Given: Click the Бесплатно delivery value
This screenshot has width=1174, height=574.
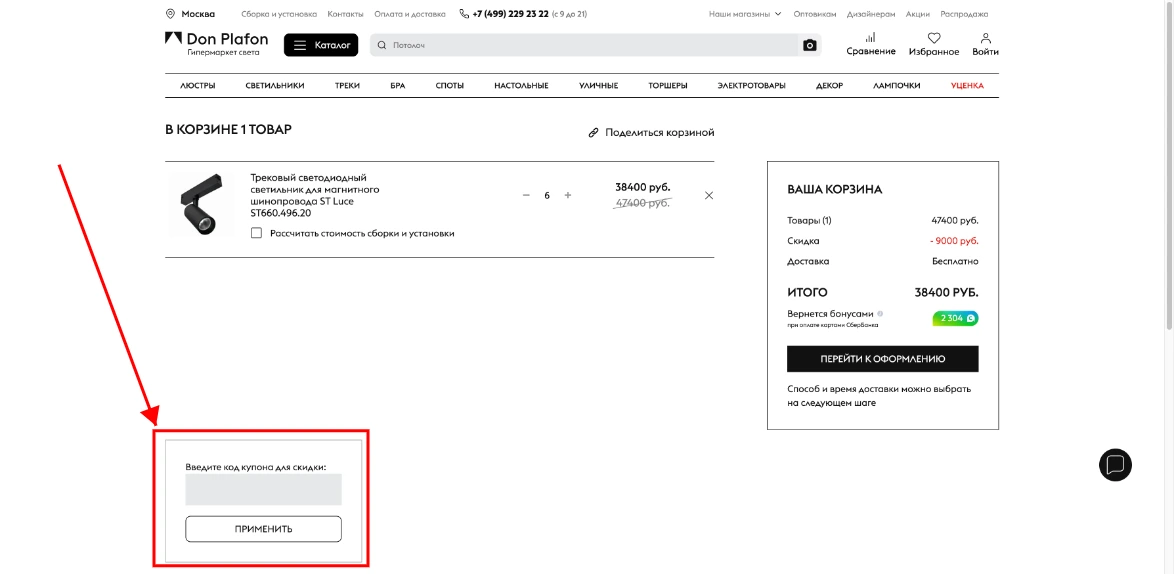Looking at the screenshot, I should [955, 261].
